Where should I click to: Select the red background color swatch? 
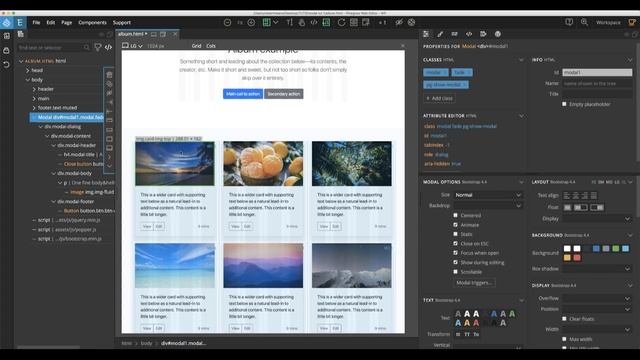(577, 258)
